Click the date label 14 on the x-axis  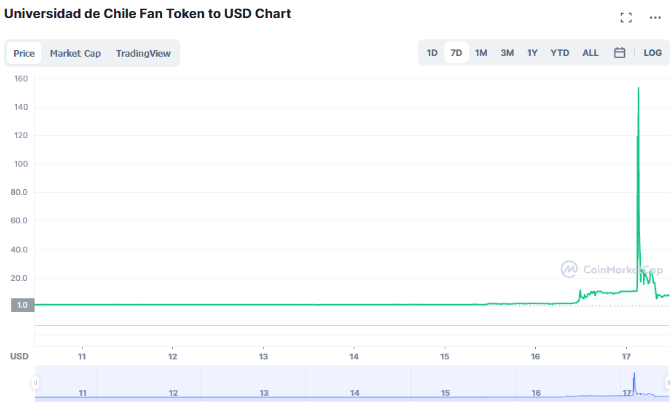[354, 356]
